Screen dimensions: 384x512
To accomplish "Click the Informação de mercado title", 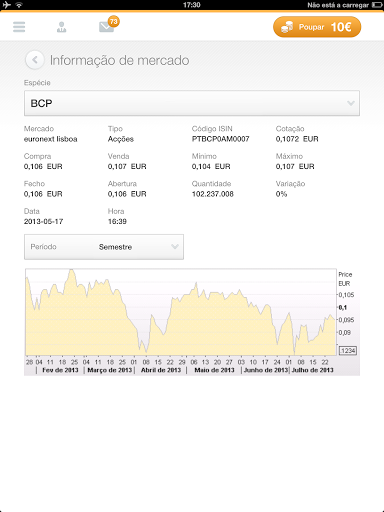I will coord(120,60).
